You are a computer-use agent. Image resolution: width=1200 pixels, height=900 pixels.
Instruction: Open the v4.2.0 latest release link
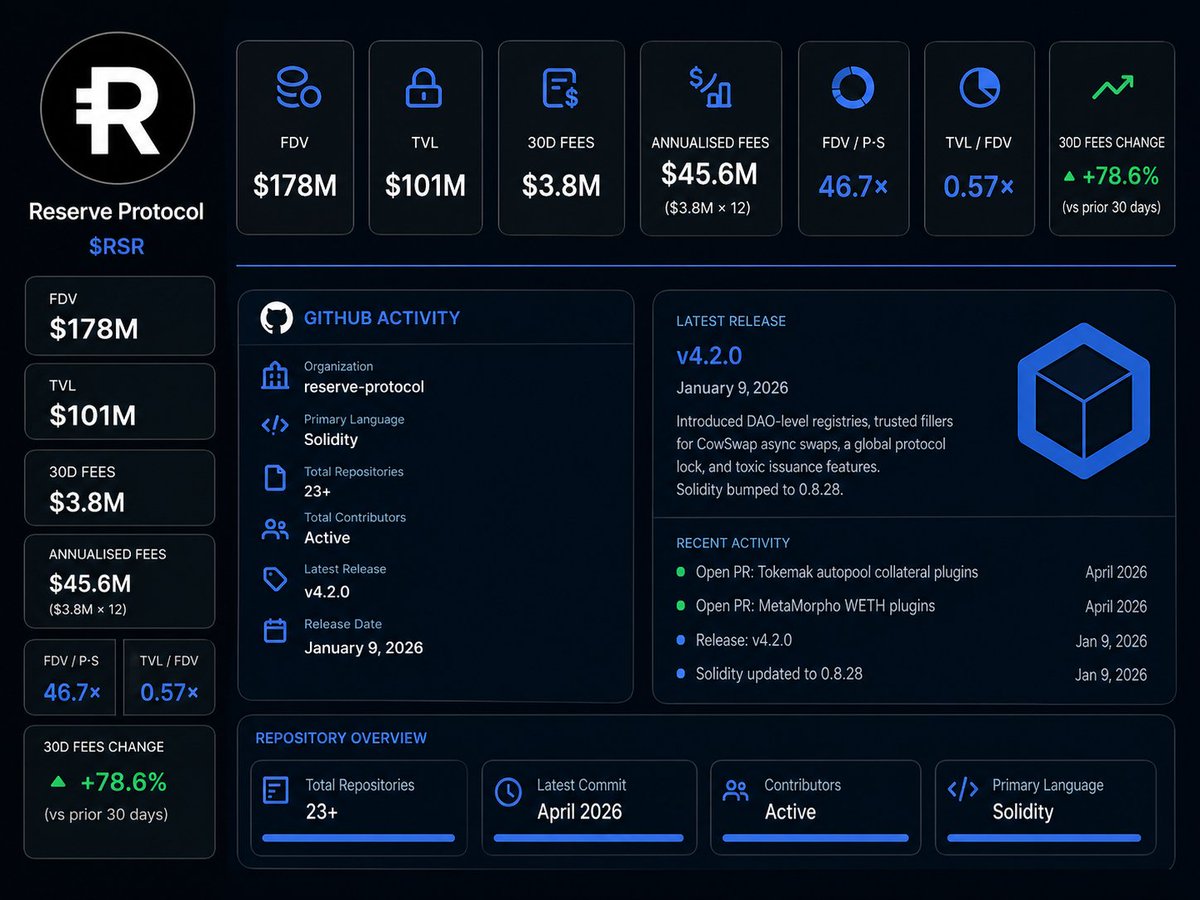click(709, 356)
